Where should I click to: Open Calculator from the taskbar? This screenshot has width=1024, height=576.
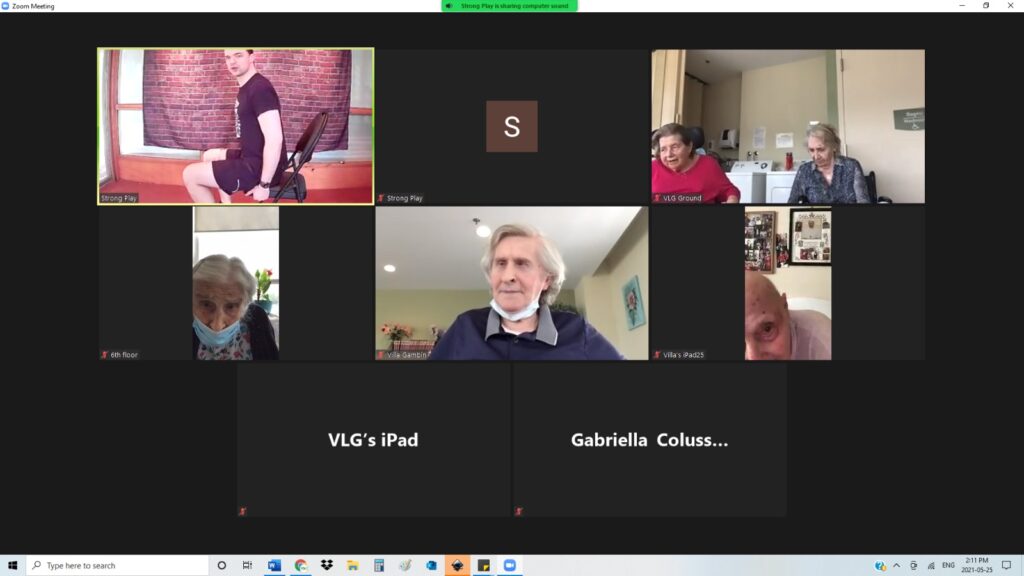coord(379,565)
